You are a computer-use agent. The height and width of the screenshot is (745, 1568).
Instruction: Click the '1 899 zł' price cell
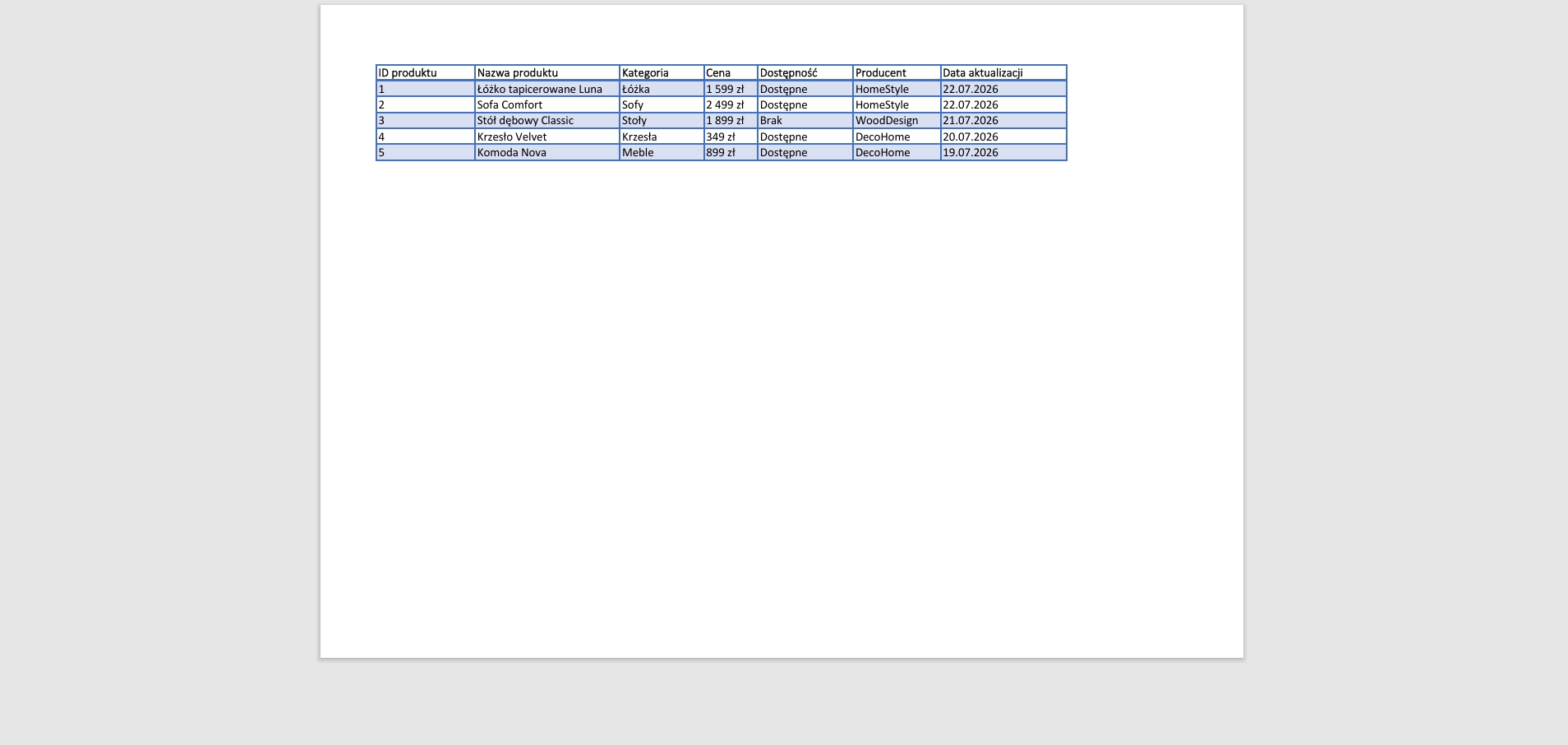(x=731, y=120)
